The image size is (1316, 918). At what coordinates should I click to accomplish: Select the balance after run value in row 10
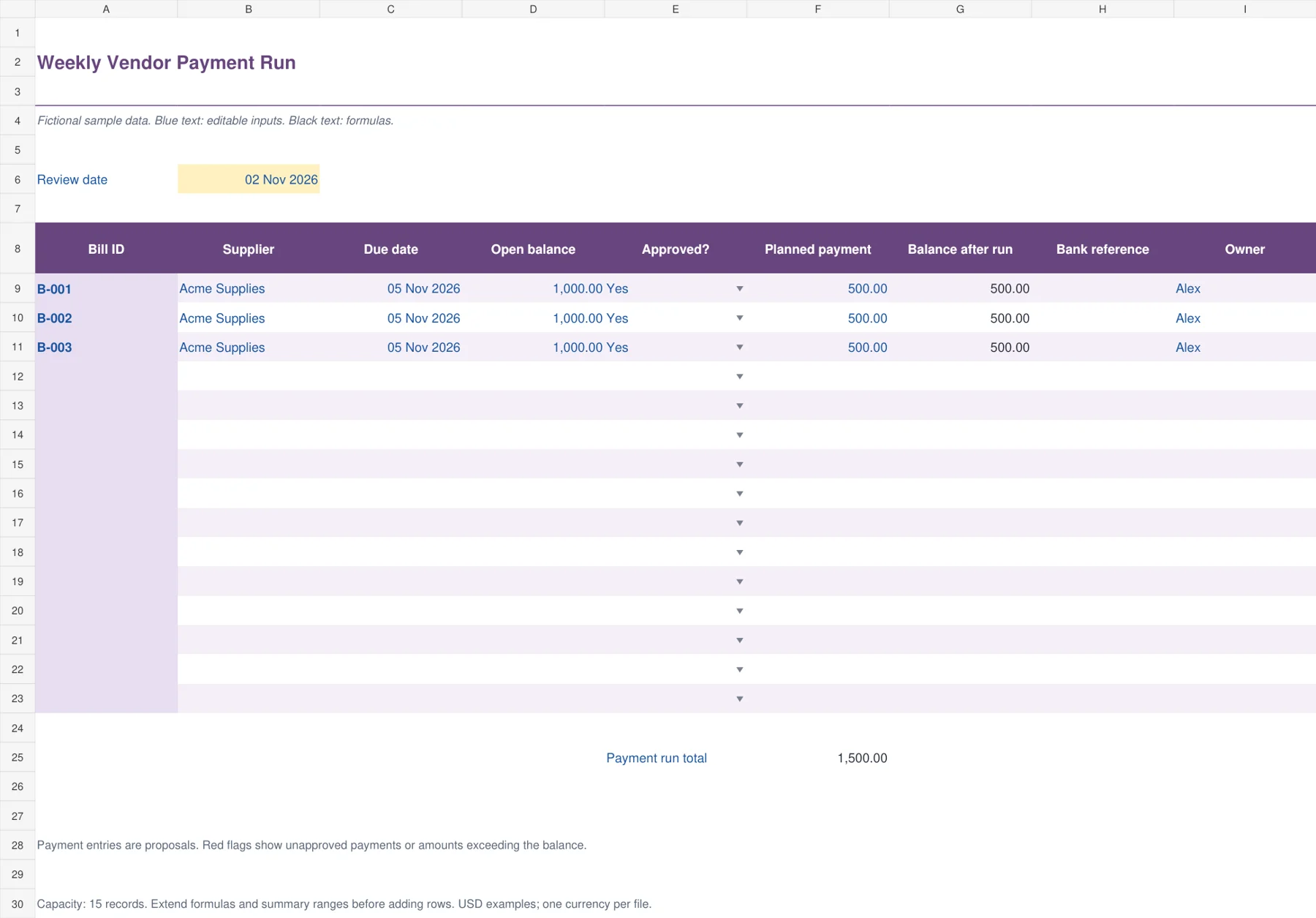point(960,318)
